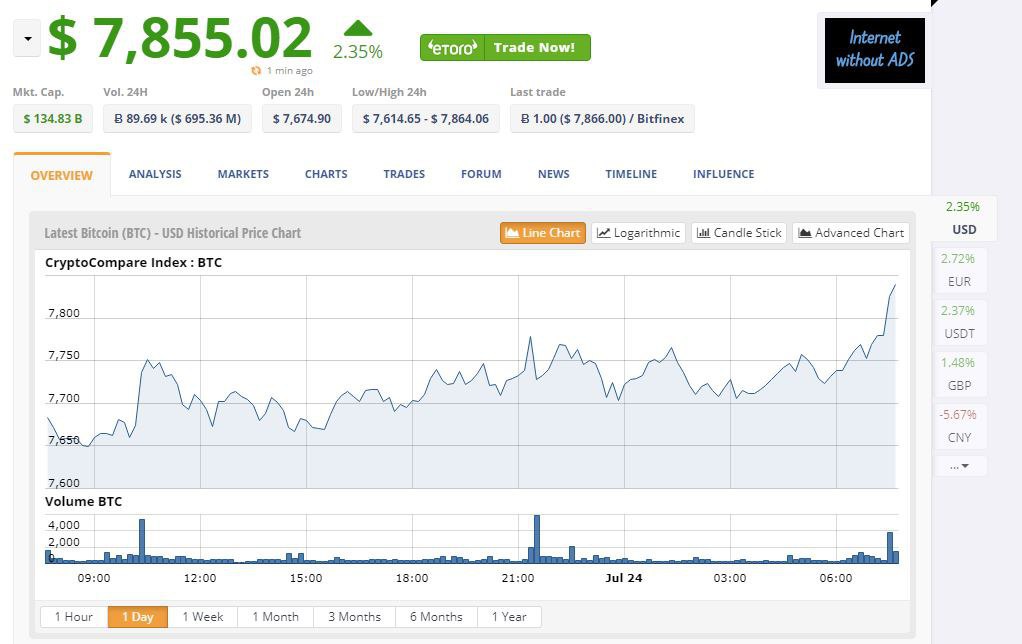This screenshot has width=1022, height=644.
Task: Select the Line Chart view button
Action: click(x=543, y=233)
